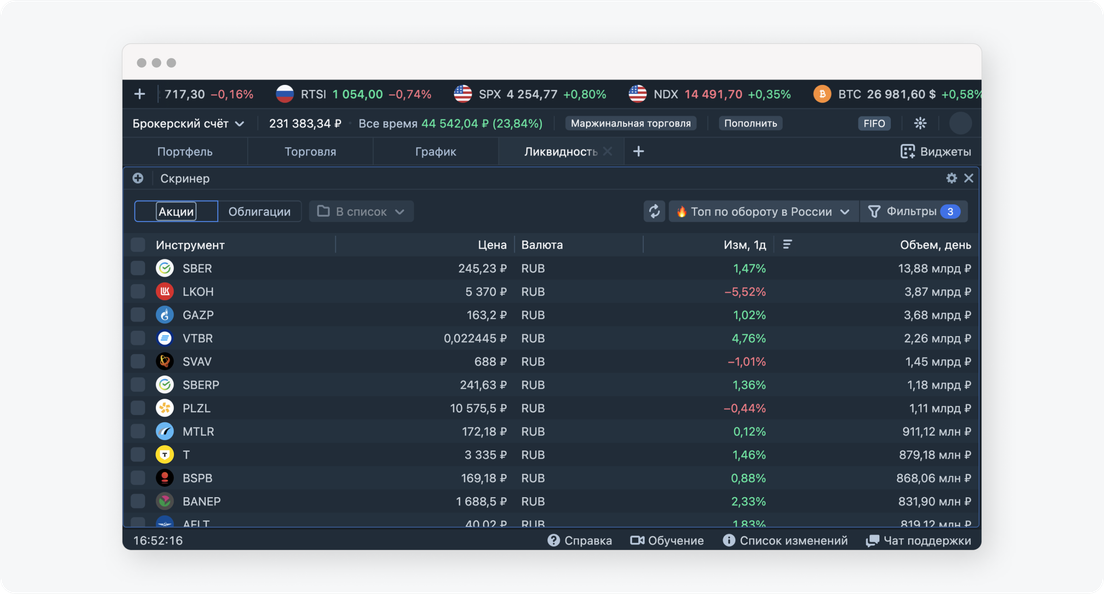This screenshot has width=1104, height=594.
Task: Click the status bar time 16:52:16
Action: click(158, 541)
